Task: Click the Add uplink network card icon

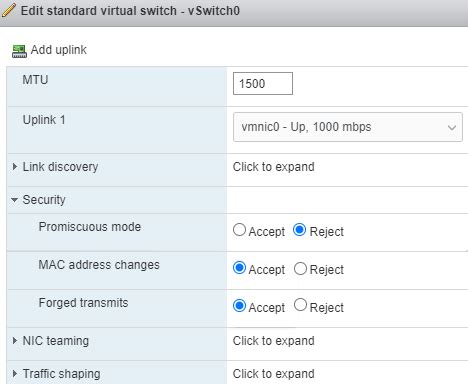Action: click(19, 51)
